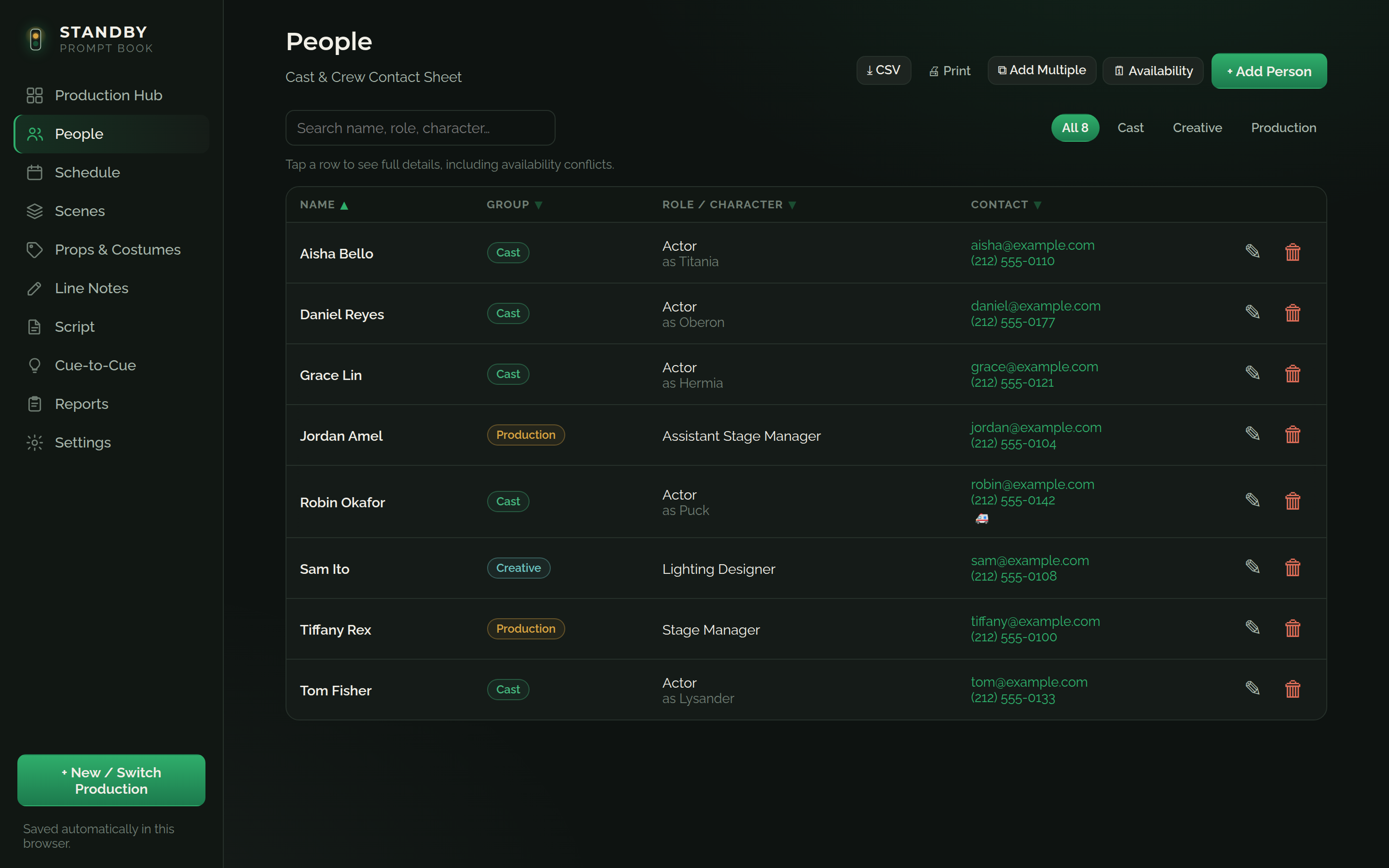This screenshot has height=868, width=1389.
Task: Delete Robin Okafor with trash icon
Action: coord(1293,501)
